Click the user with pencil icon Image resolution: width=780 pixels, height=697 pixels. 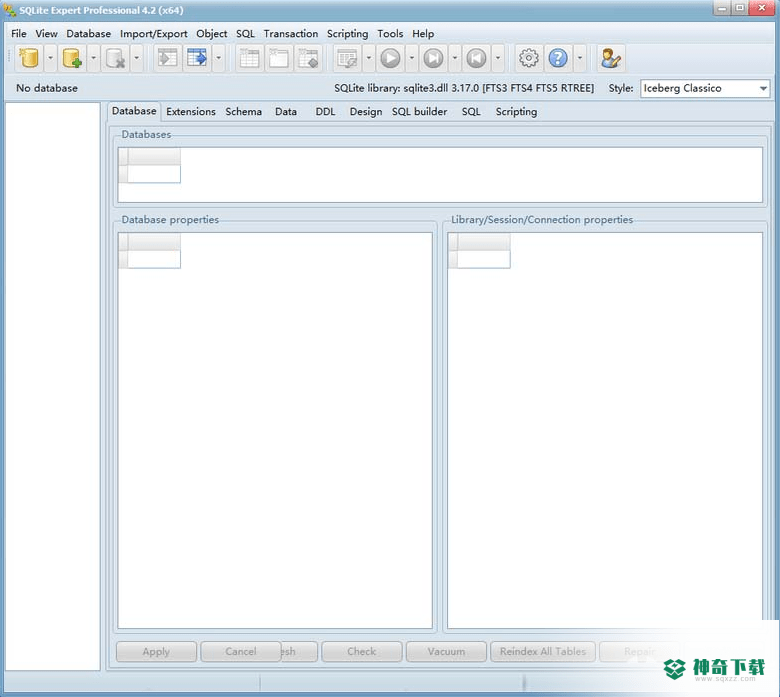(x=610, y=58)
